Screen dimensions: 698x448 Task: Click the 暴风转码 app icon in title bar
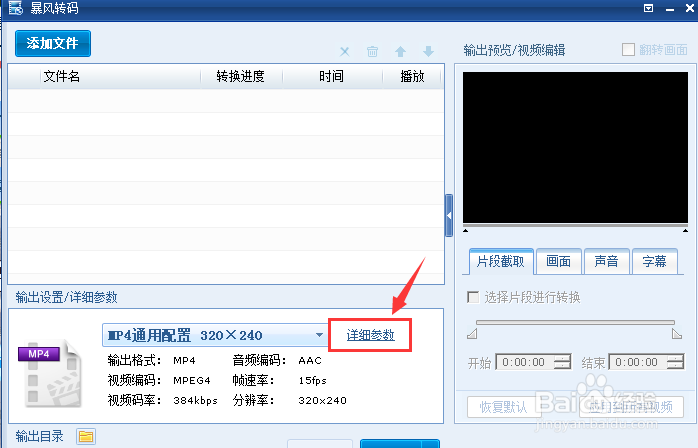click(16, 8)
